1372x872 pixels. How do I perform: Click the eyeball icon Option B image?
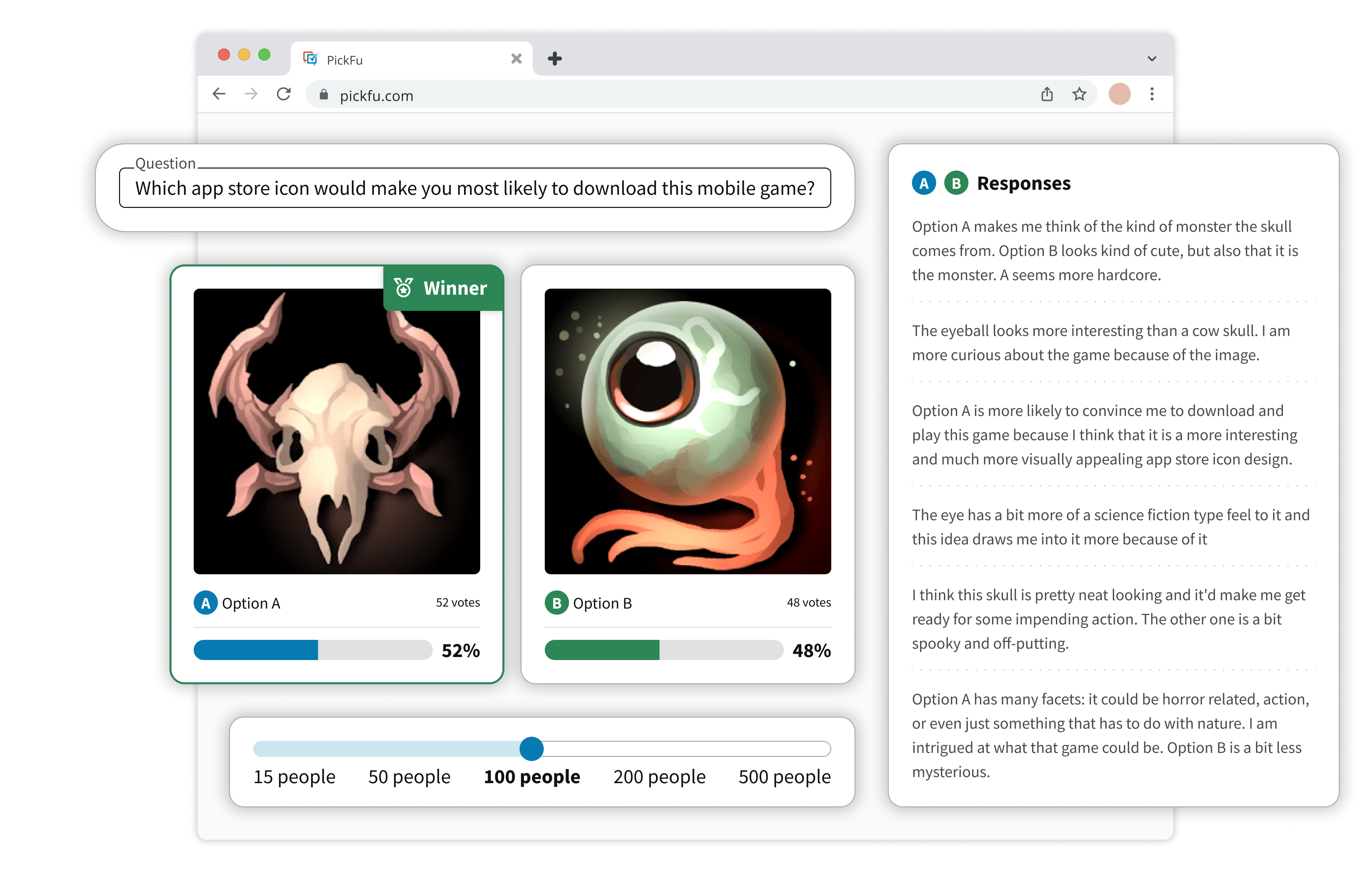click(687, 431)
